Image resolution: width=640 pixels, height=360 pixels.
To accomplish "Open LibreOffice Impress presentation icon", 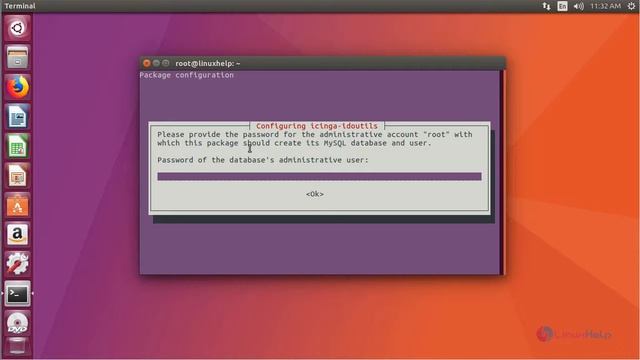I will pos(17,176).
